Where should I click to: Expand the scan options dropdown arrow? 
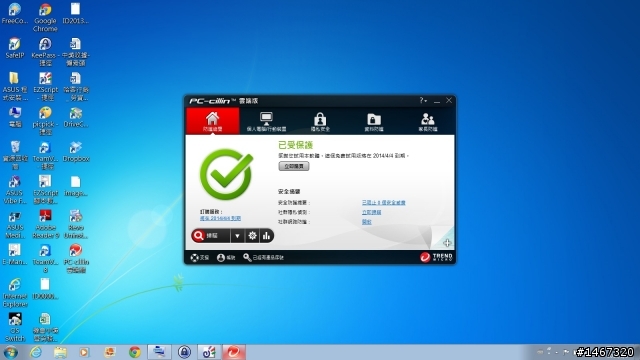tap(237, 236)
